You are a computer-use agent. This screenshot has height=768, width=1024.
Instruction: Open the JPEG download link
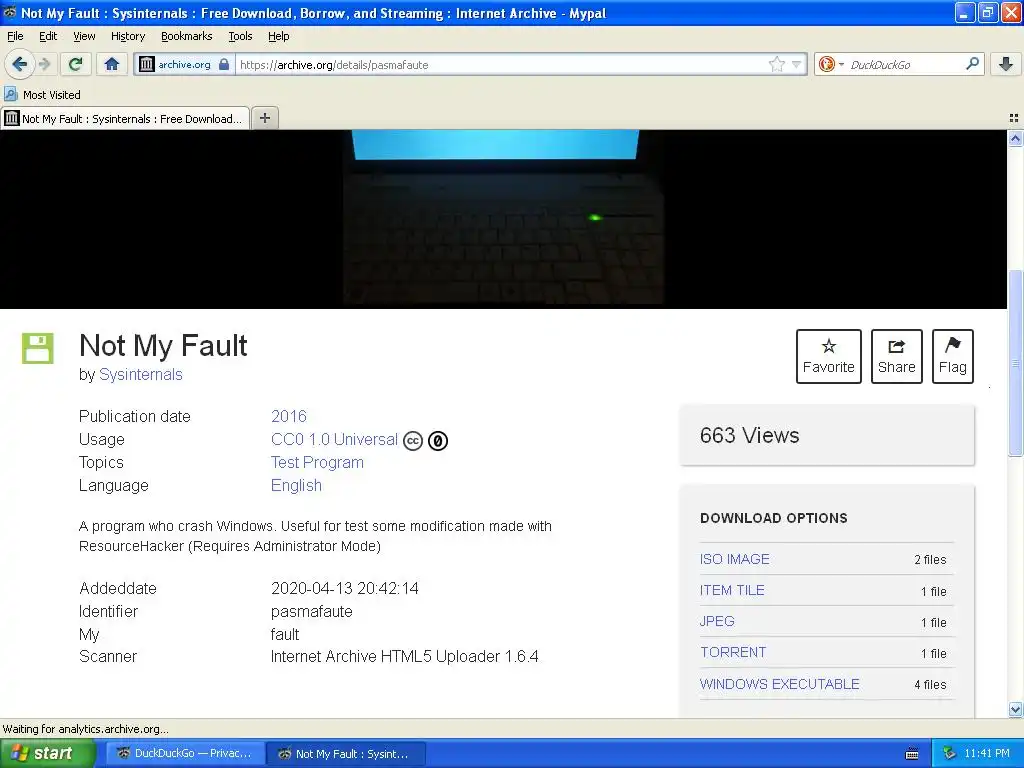click(716, 621)
